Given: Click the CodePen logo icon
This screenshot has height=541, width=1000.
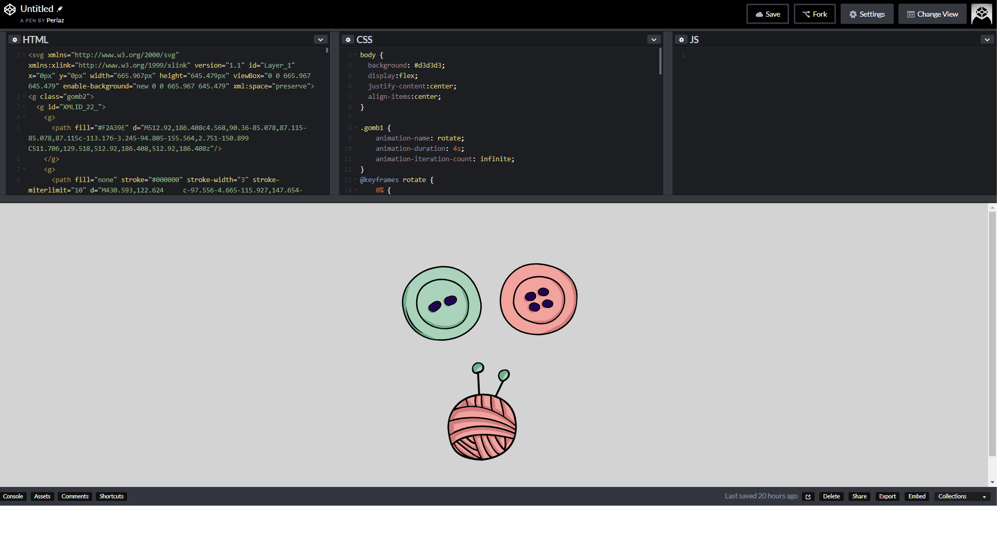Looking at the screenshot, I should click(10, 10).
